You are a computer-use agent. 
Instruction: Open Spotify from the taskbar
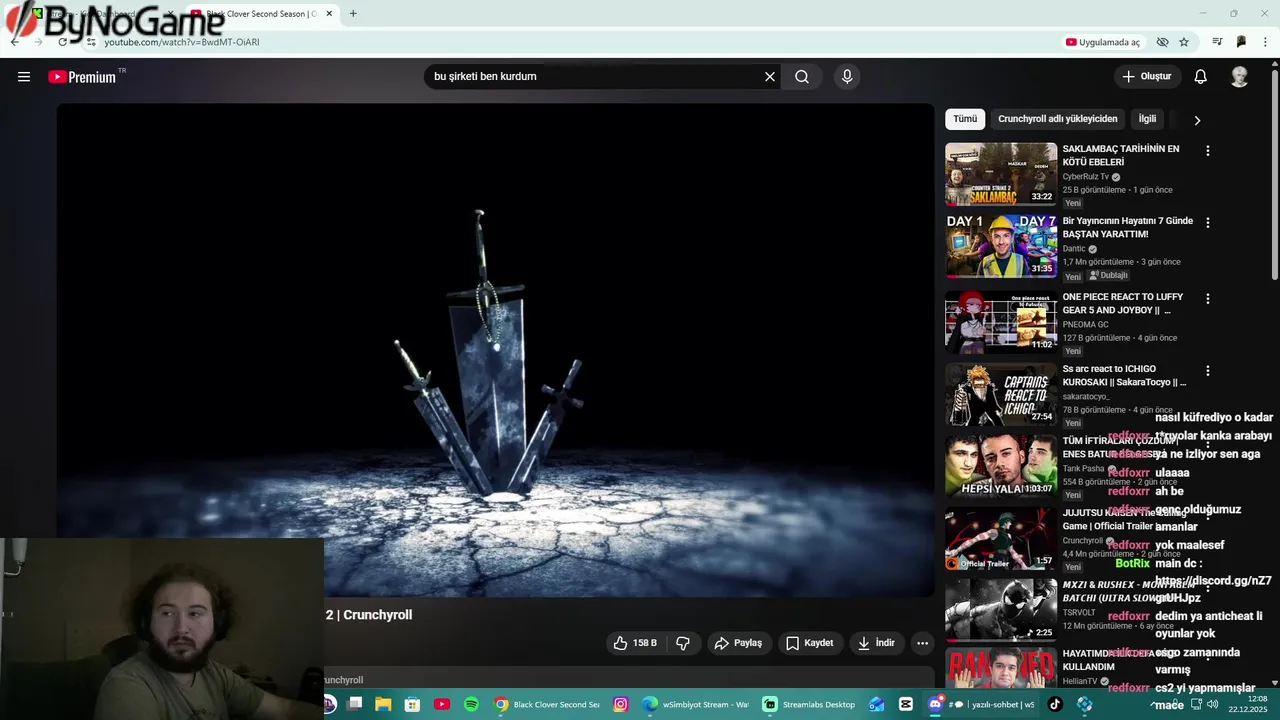[x=471, y=704]
